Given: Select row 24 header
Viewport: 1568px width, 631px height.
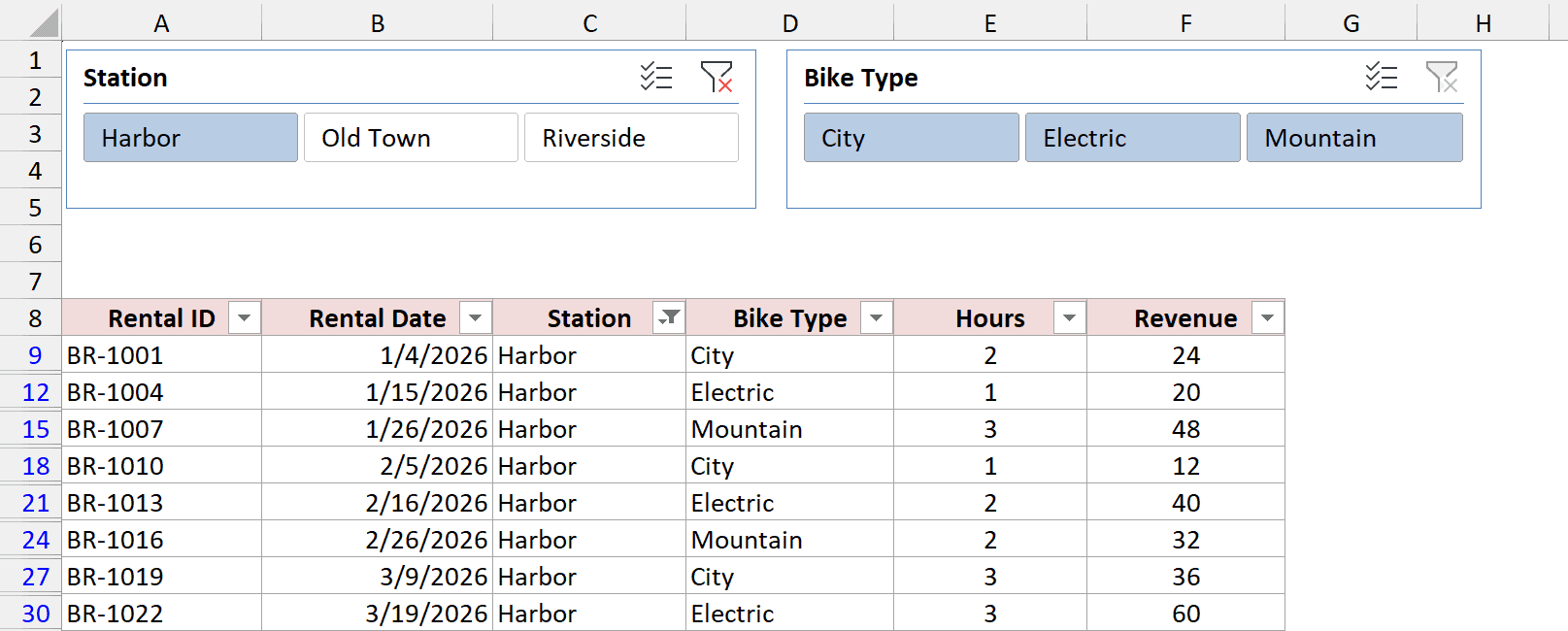Looking at the screenshot, I should (31, 539).
